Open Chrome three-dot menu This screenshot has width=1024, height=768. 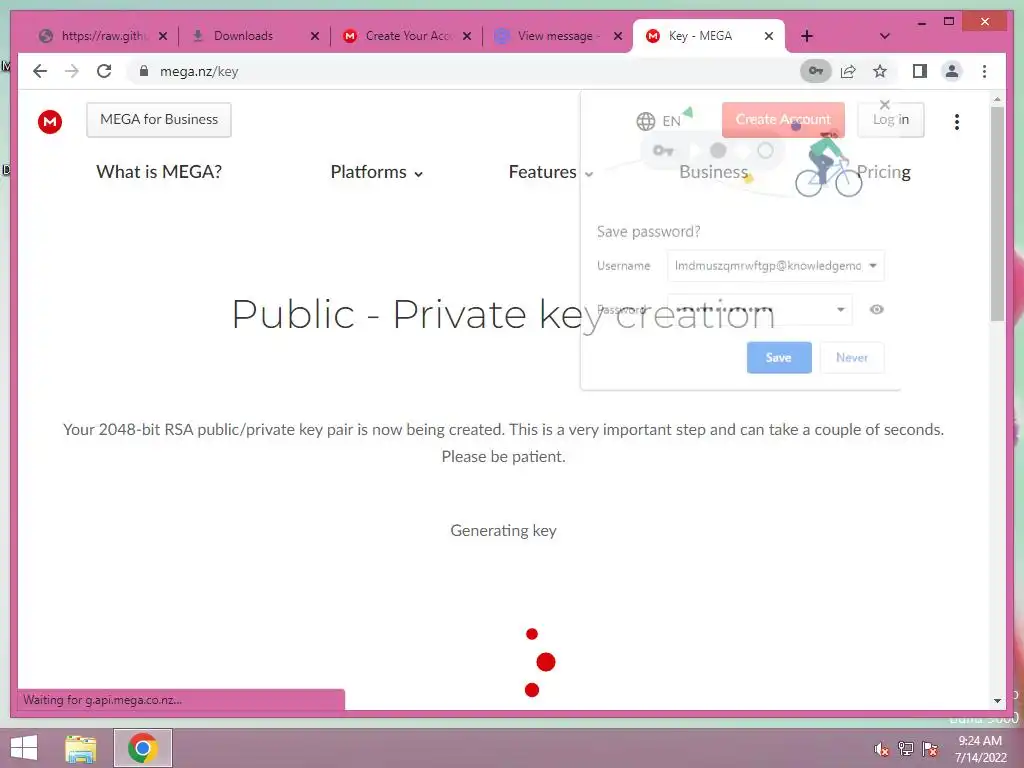(984, 71)
